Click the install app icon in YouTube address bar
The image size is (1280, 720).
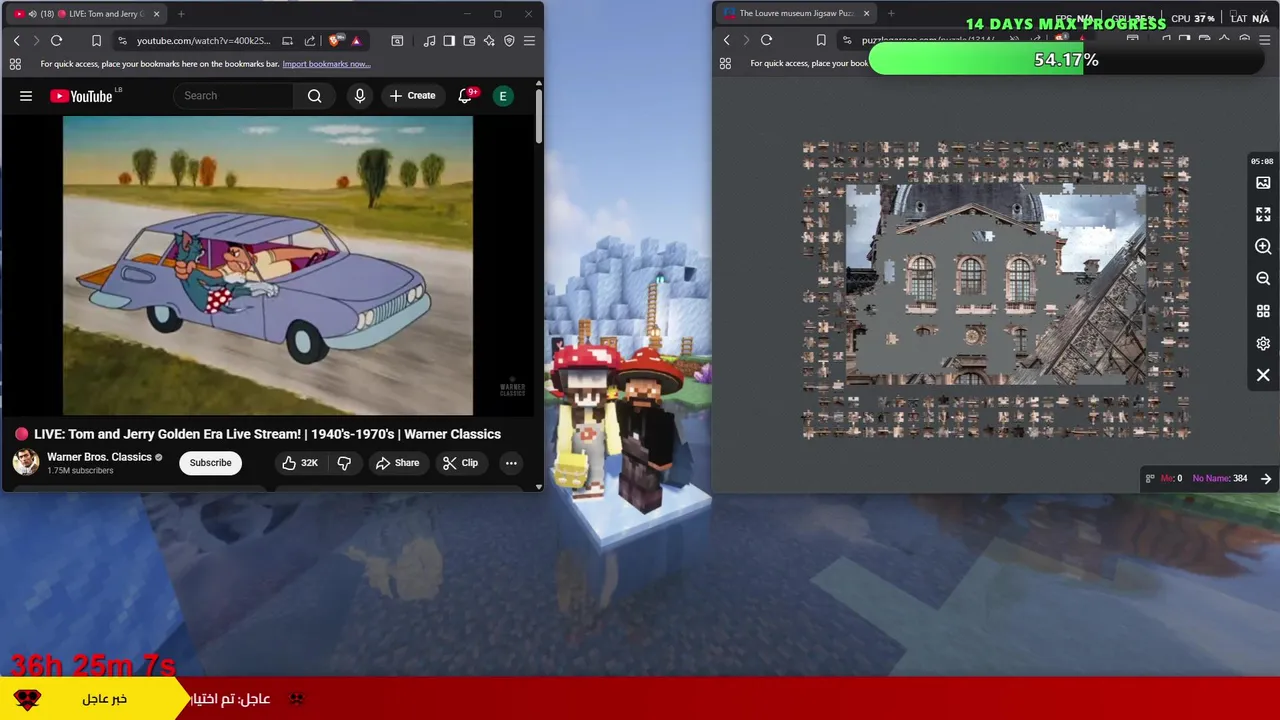click(288, 41)
